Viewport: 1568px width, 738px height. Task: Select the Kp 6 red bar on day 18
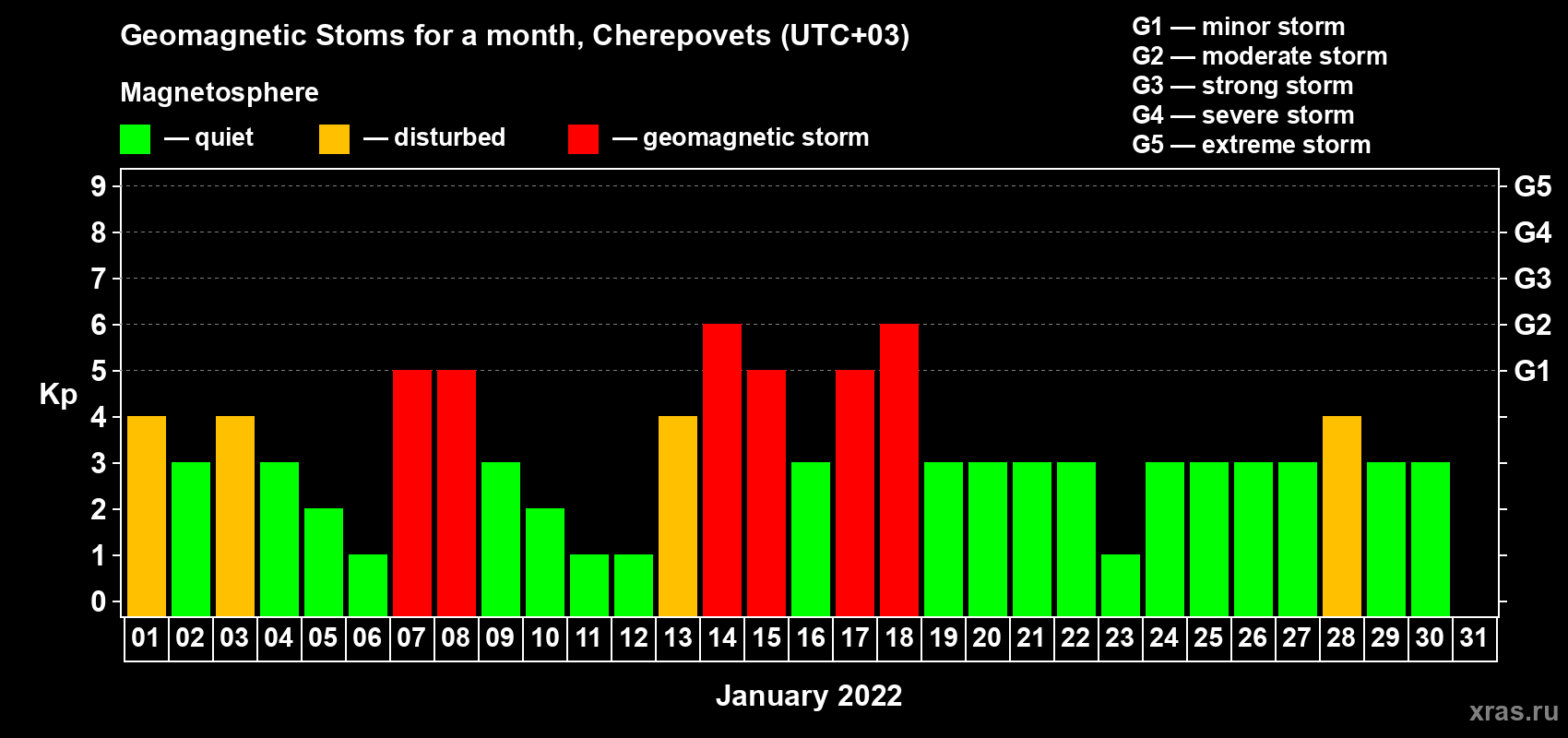[x=899, y=470]
